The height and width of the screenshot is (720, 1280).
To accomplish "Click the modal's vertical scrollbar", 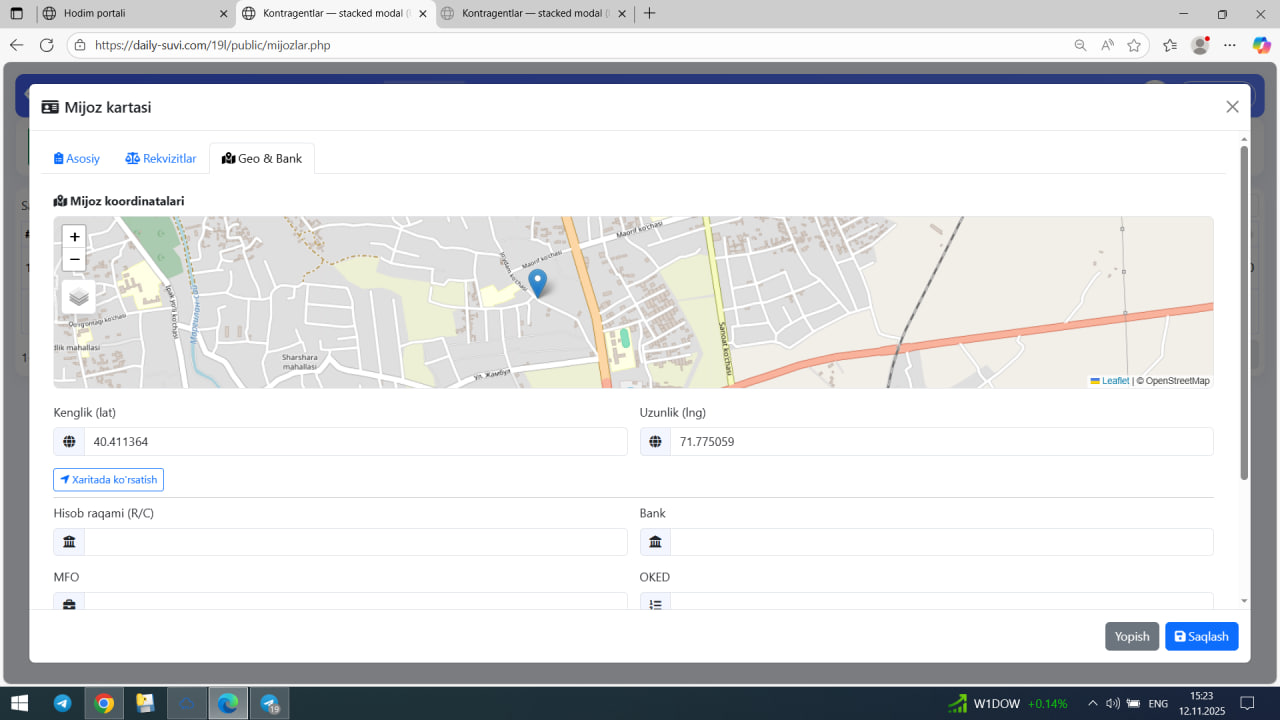I will 1244,310.
